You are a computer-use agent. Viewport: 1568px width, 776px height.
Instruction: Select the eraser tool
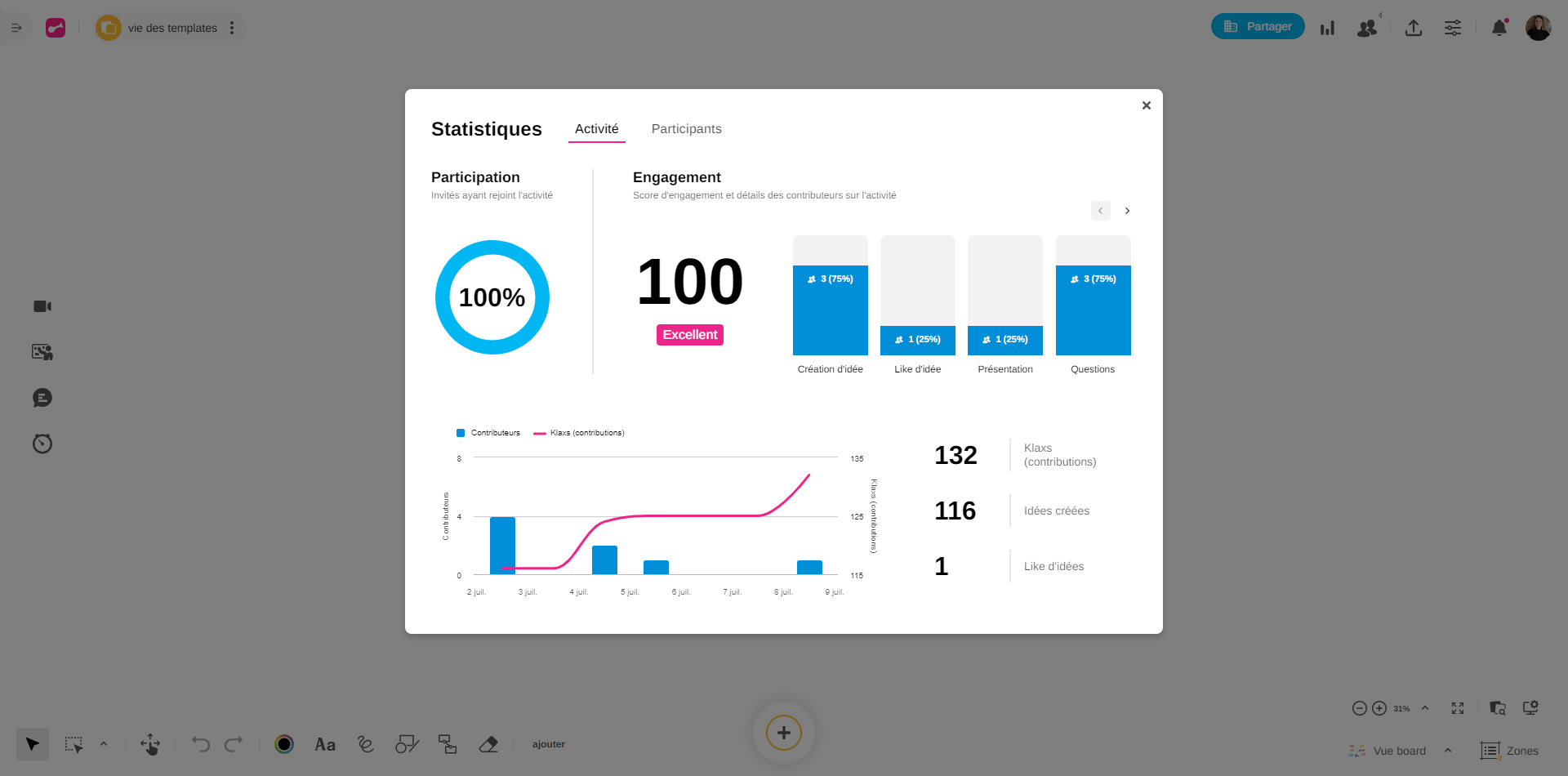tap(488, 744)
